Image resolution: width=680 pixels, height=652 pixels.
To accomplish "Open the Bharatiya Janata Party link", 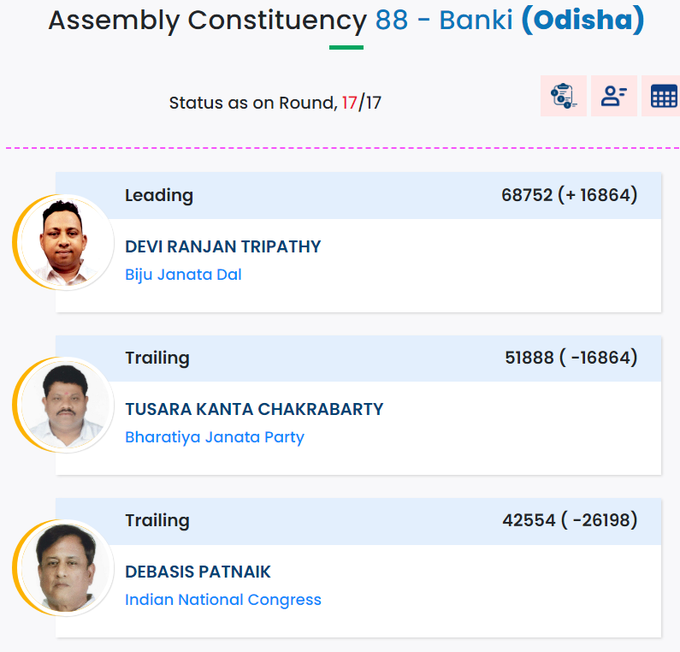I will tap(214, 437).
